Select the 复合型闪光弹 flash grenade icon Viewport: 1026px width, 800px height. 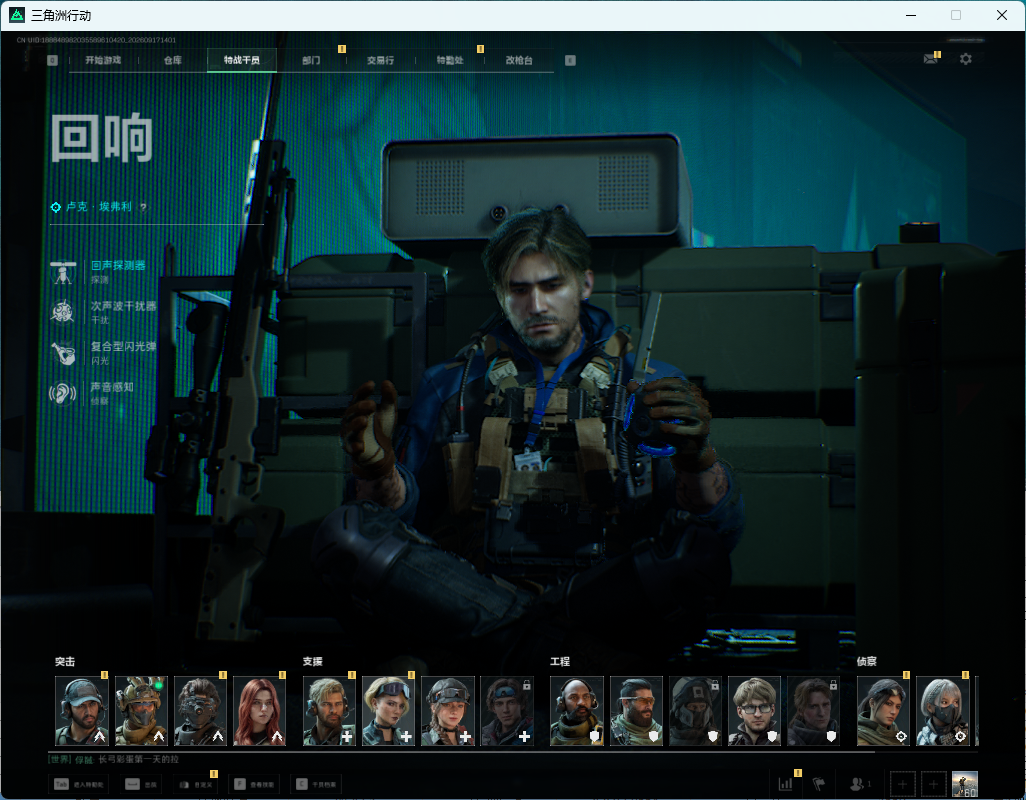(x=63, y=353)
